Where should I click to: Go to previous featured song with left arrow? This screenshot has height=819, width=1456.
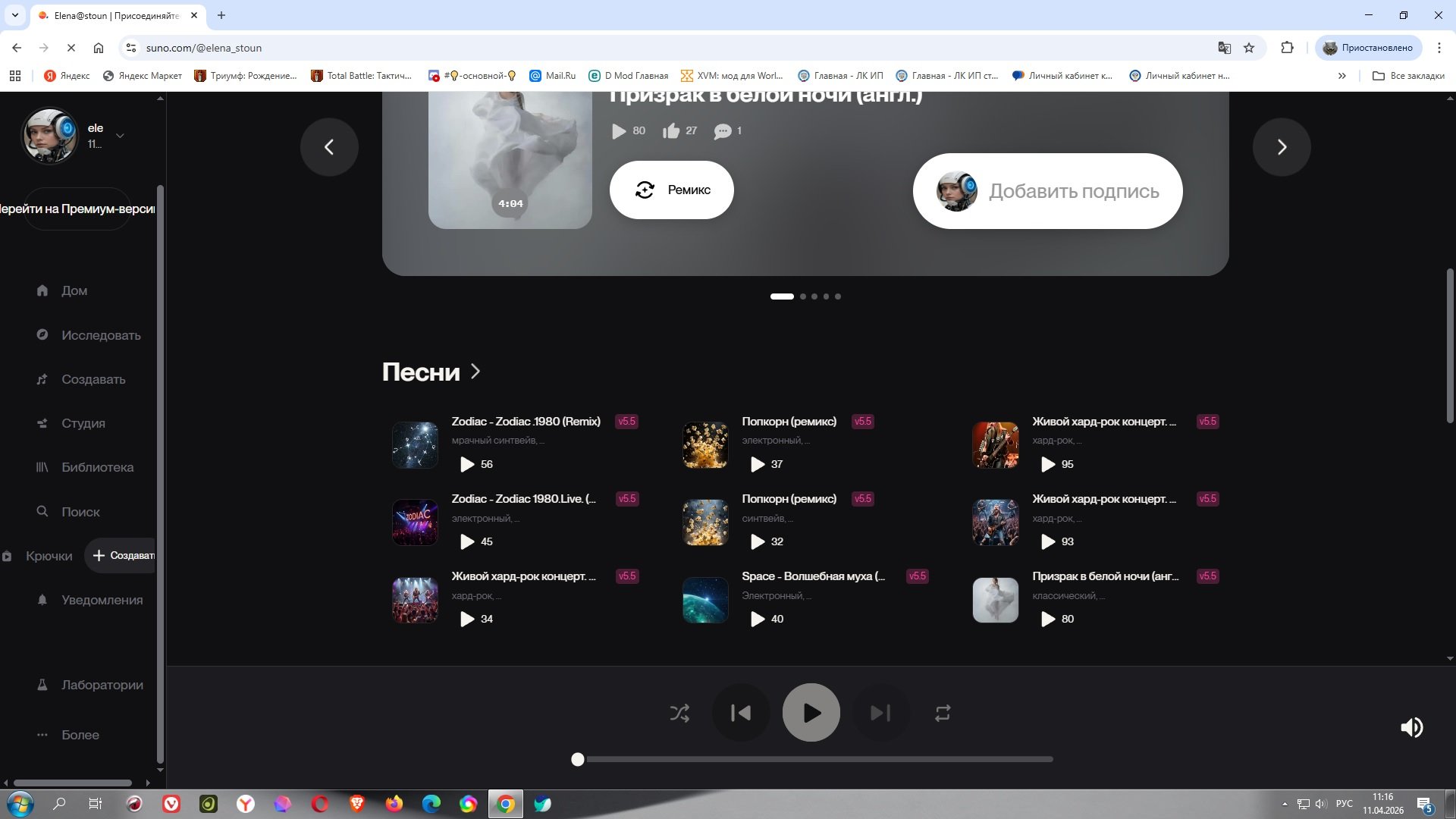(329, 147)
